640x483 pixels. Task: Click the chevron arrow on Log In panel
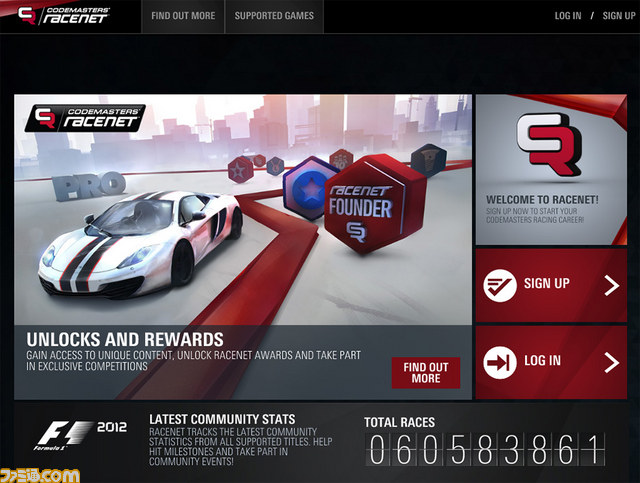pos(611,362)
